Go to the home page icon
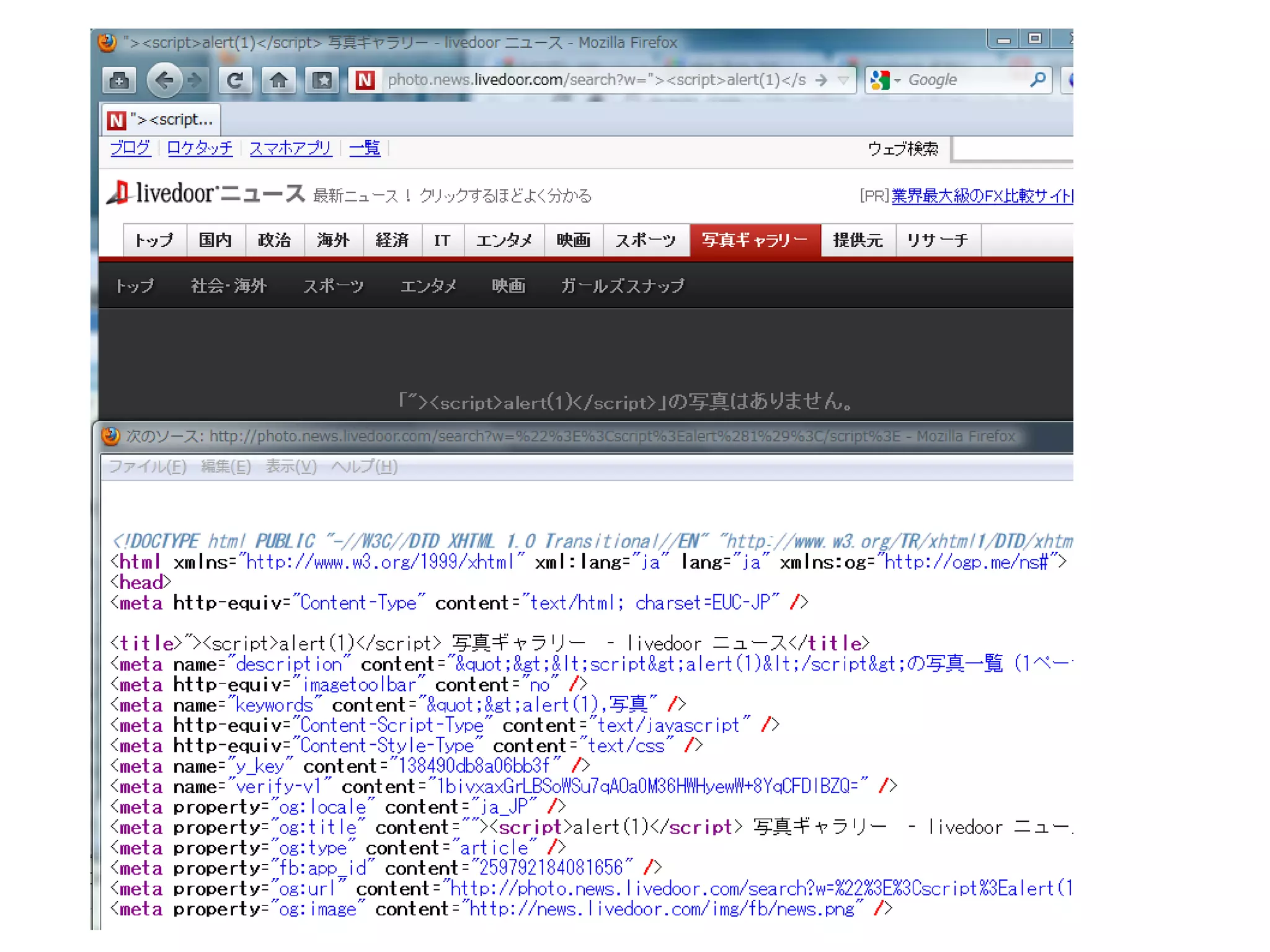The width and height of the screenshot is (1270, 952). (278, 80)
